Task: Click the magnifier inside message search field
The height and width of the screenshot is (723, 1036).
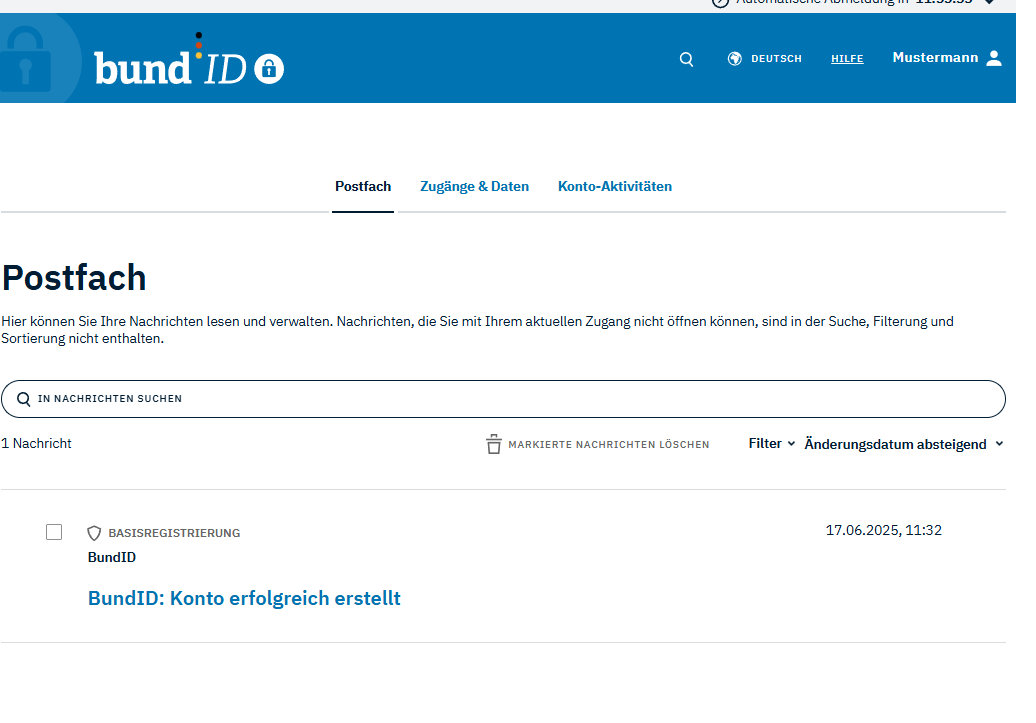Action: tap(24, 399)
